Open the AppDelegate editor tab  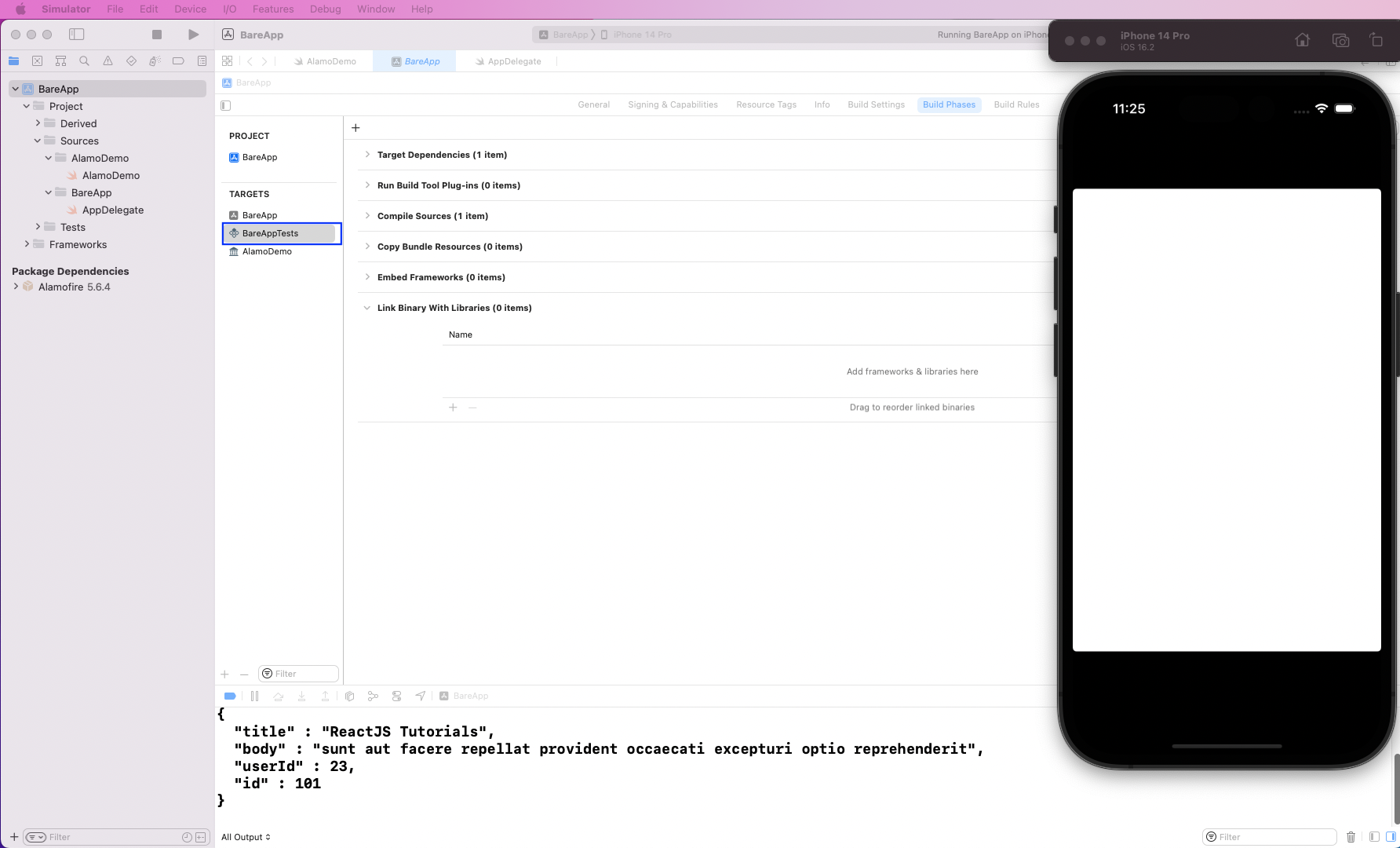(x=508, y=61)
